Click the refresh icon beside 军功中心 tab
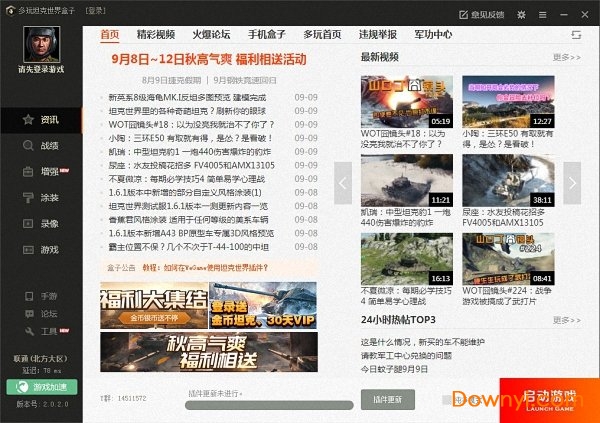The height and width of the screenshot is (423, 600). tap(576, 35)
